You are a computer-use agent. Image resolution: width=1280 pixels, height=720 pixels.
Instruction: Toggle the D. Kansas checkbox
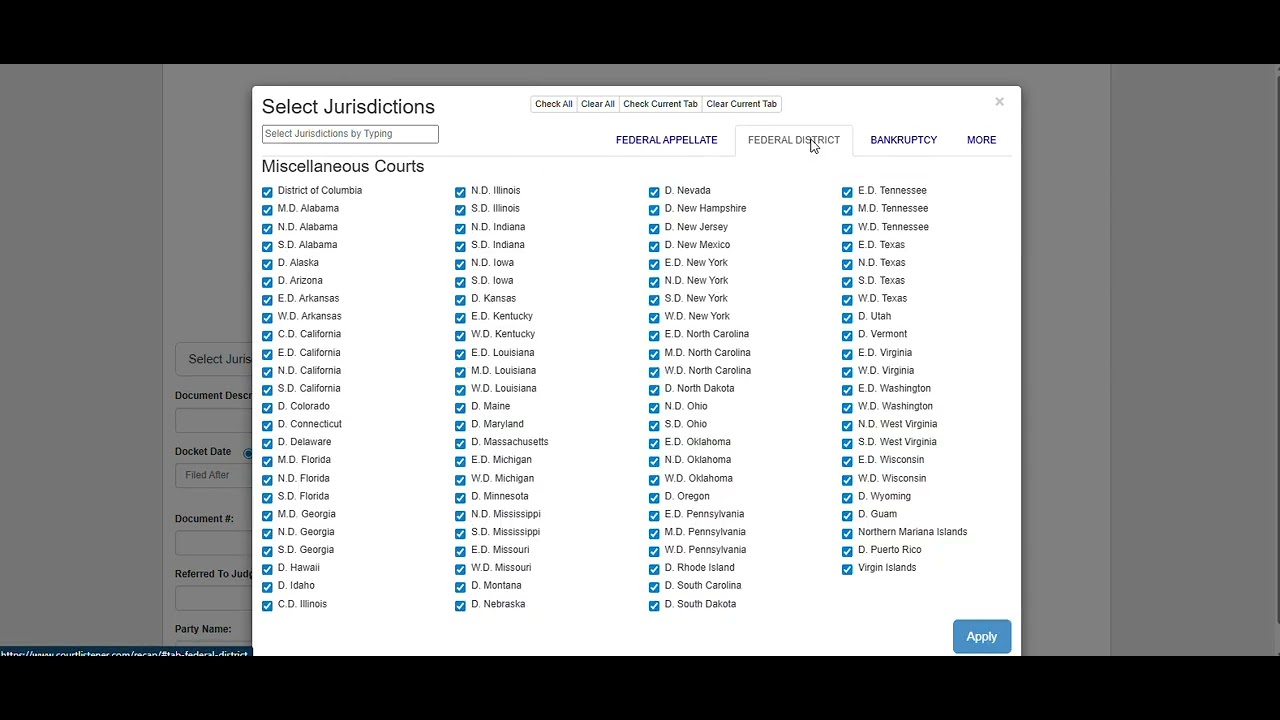click(460, 300)
